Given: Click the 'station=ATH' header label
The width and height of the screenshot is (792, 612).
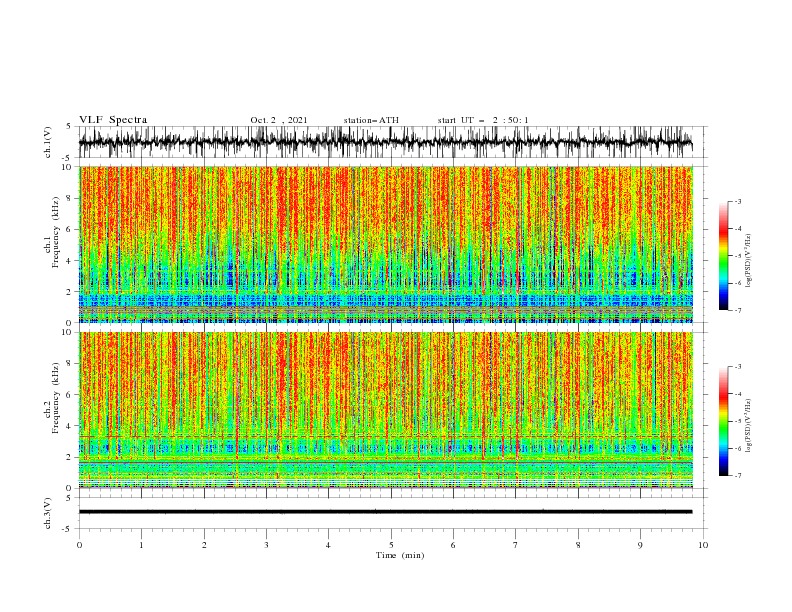Looking at the screenshot, I should pos(371,120).
